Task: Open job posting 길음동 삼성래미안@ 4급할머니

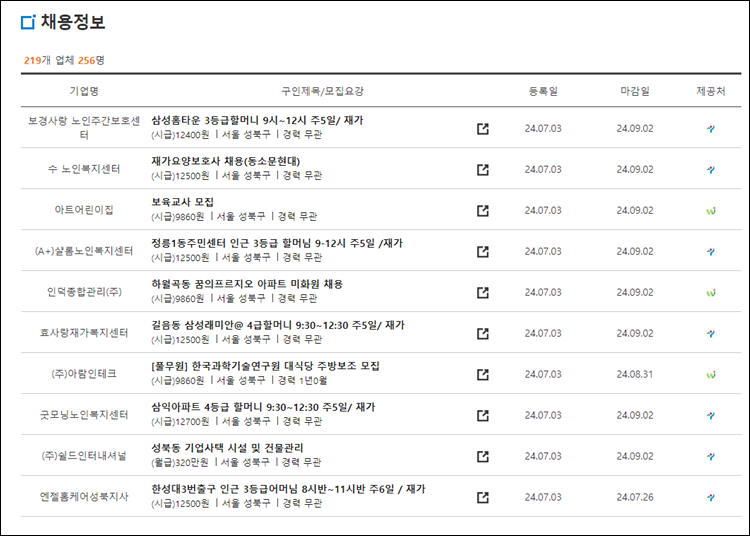Action: pos(278,325)
